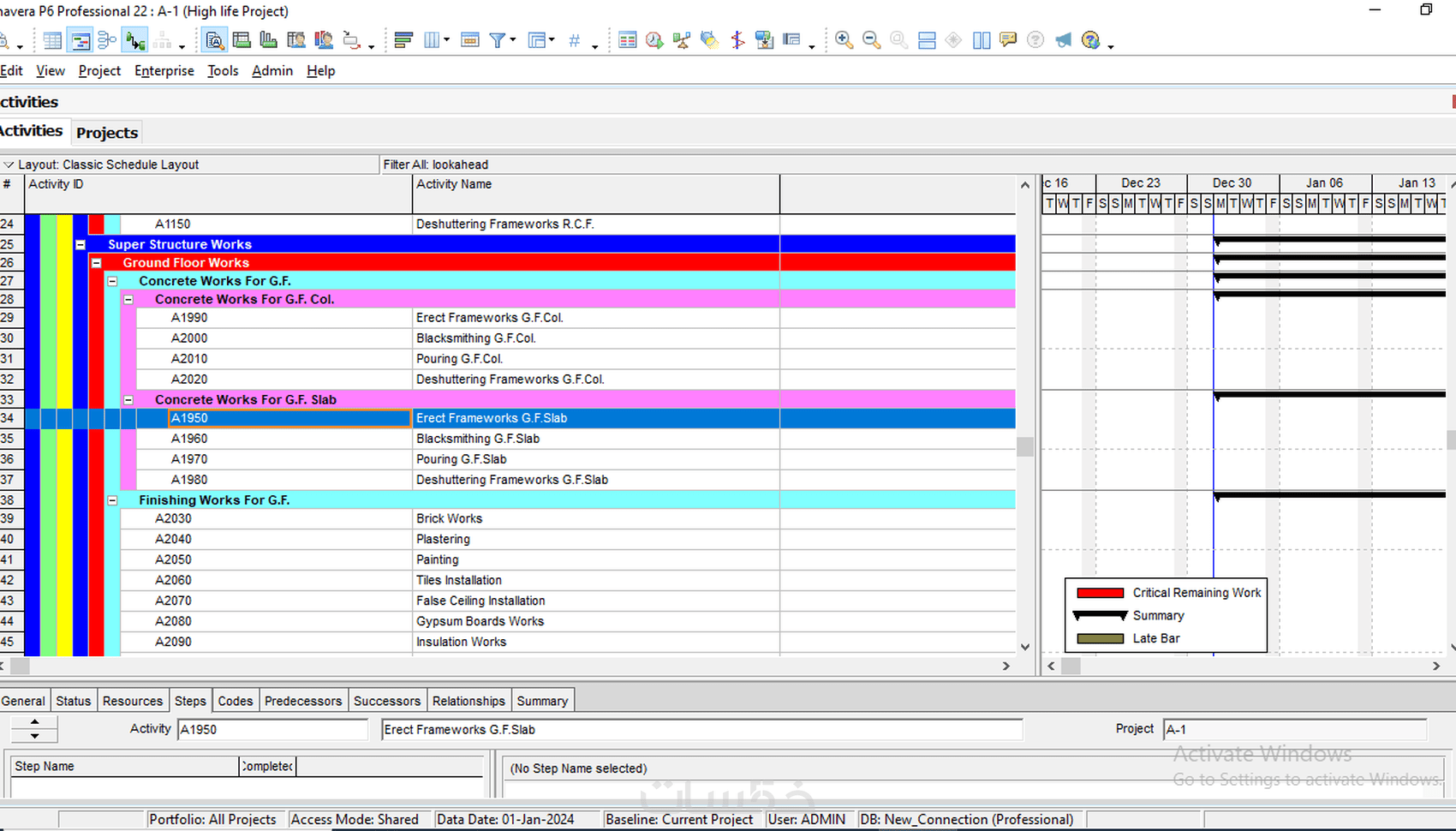Collapse the Finishing Works For G.F. group

pos(112,500)
